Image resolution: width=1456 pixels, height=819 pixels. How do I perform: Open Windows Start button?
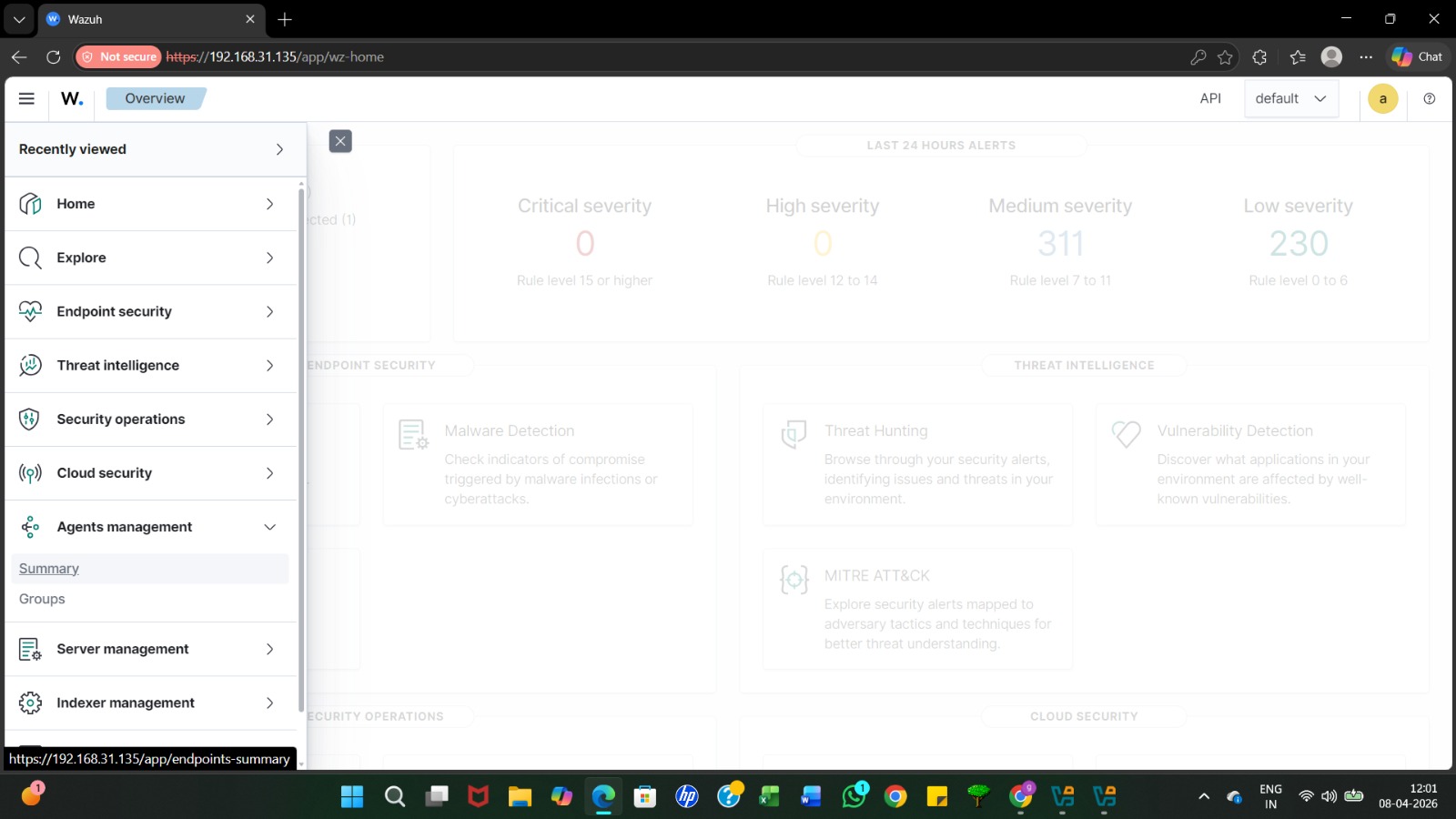(352, 797)
